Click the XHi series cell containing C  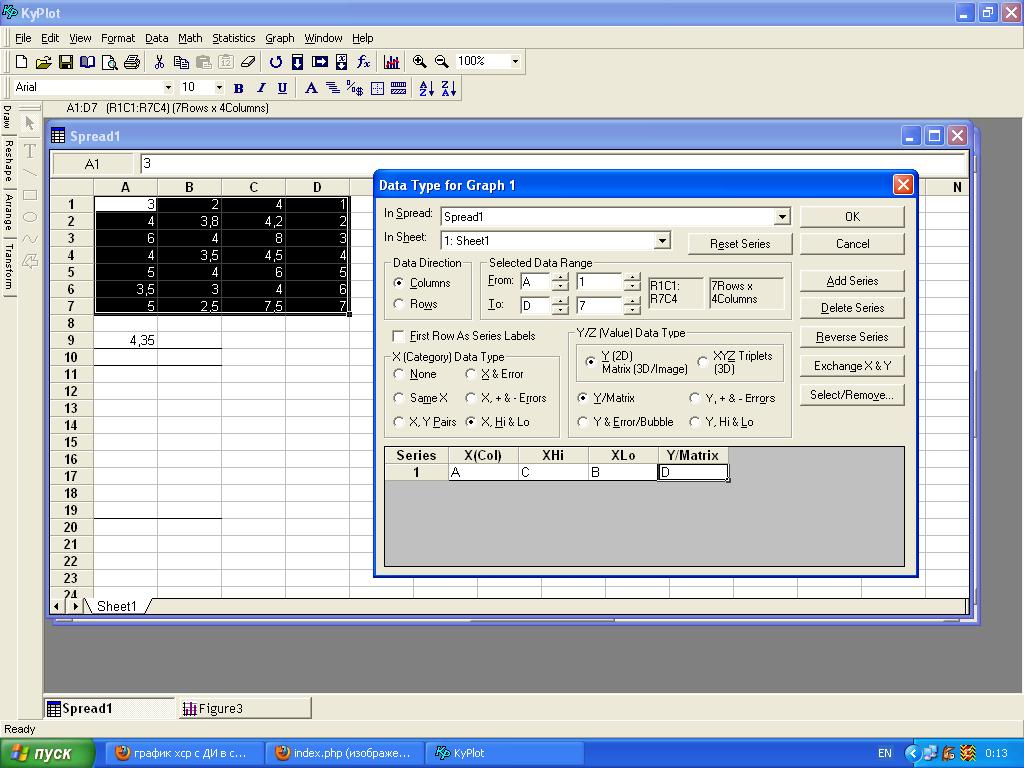point(553,472)
